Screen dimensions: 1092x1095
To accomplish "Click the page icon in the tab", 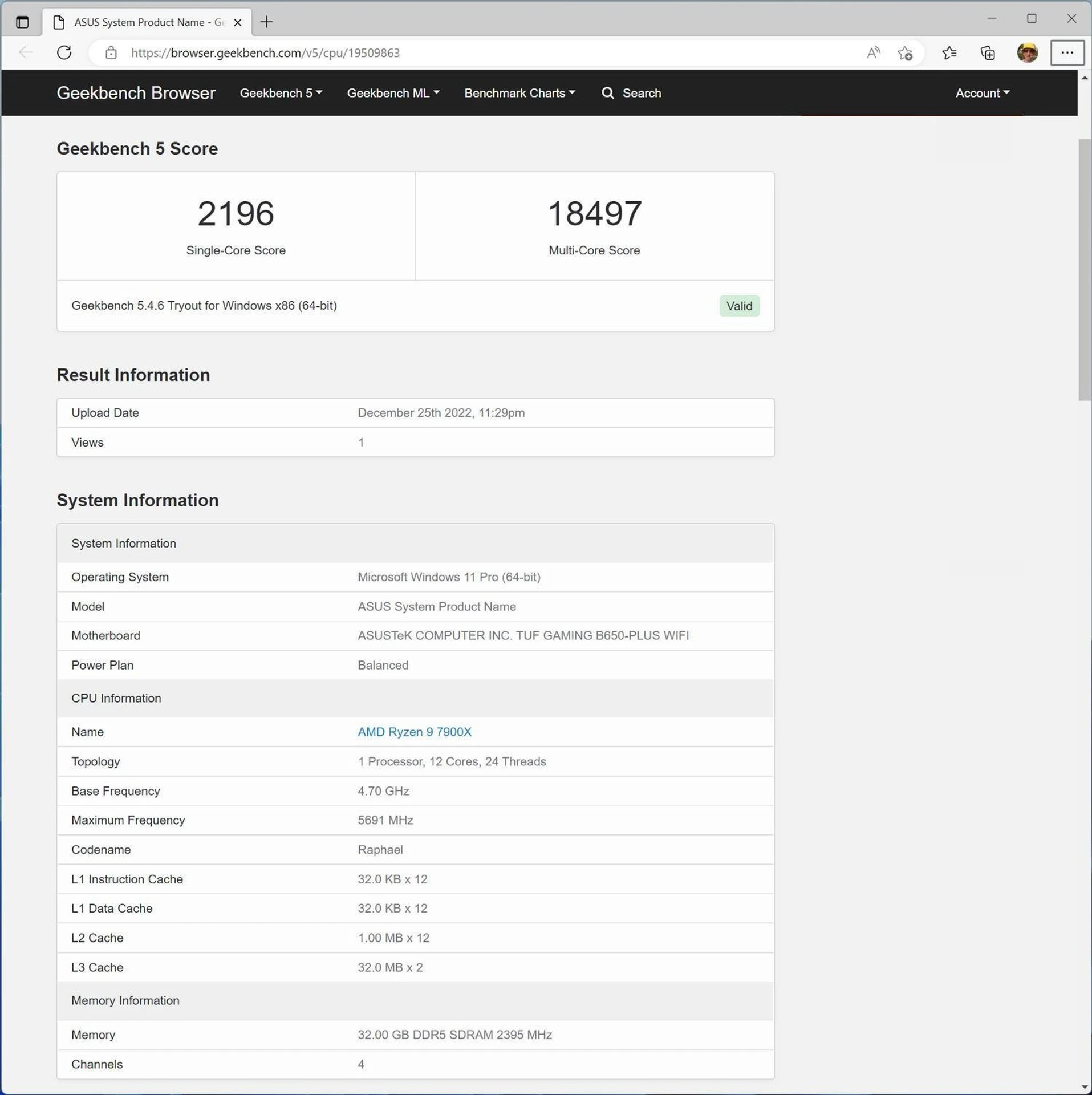I will tap(59, 22).
